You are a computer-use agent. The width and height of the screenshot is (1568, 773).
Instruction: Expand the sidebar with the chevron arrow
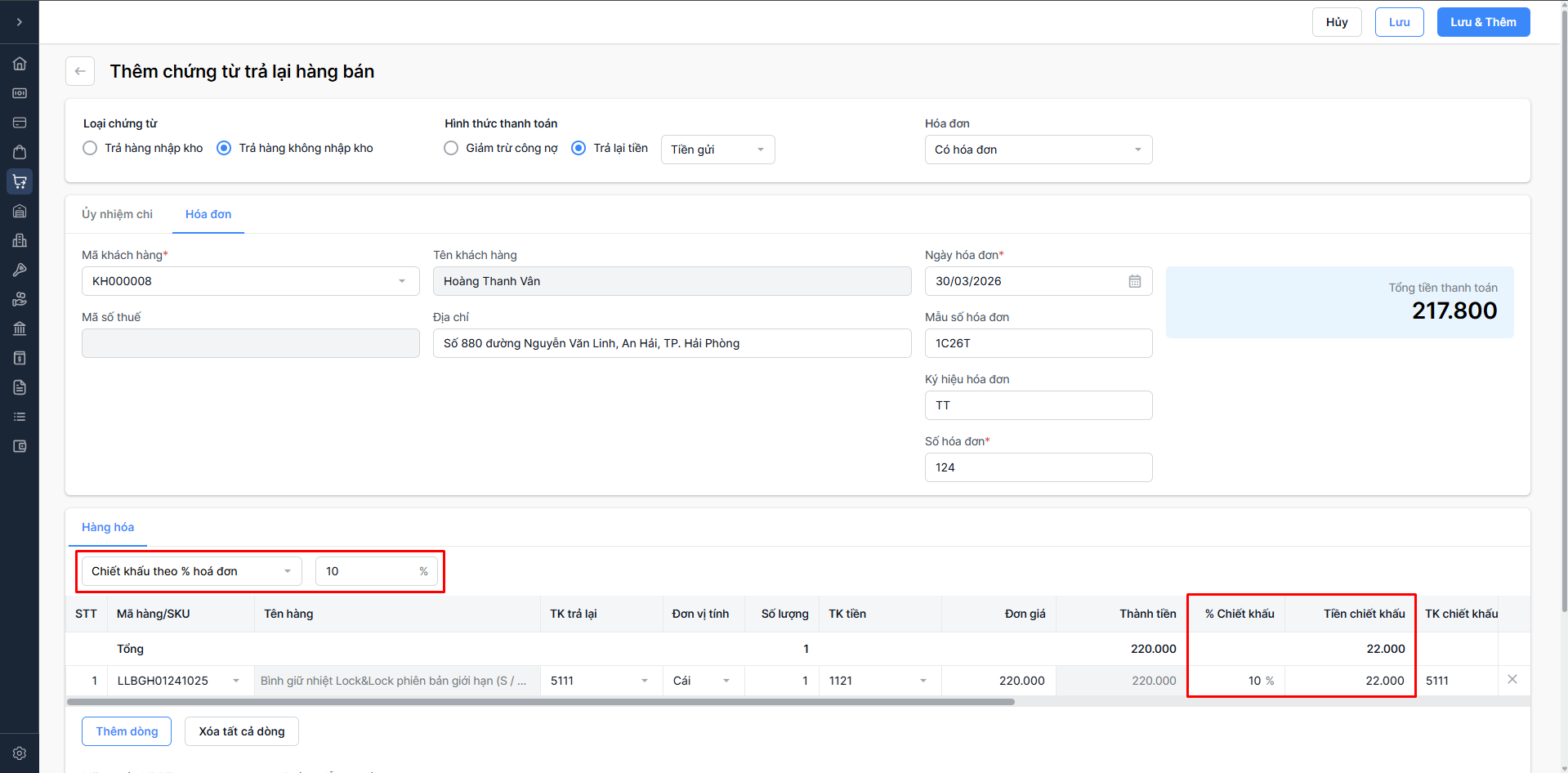click(x=20, y=22)
